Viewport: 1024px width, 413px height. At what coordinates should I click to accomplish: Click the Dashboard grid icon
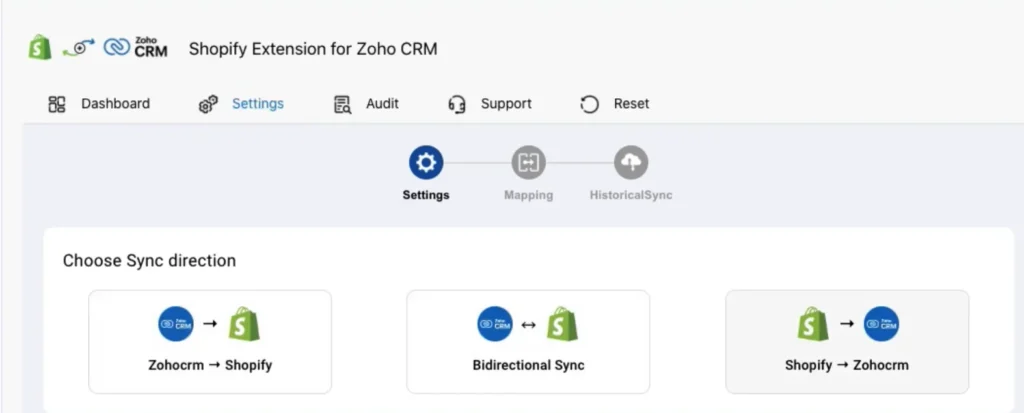[57, 104]
